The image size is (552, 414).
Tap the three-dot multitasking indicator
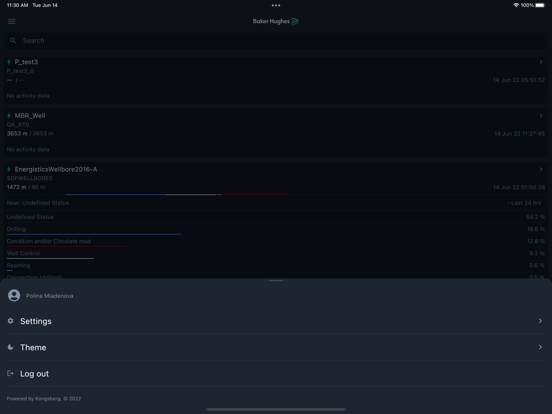(276, 5)
